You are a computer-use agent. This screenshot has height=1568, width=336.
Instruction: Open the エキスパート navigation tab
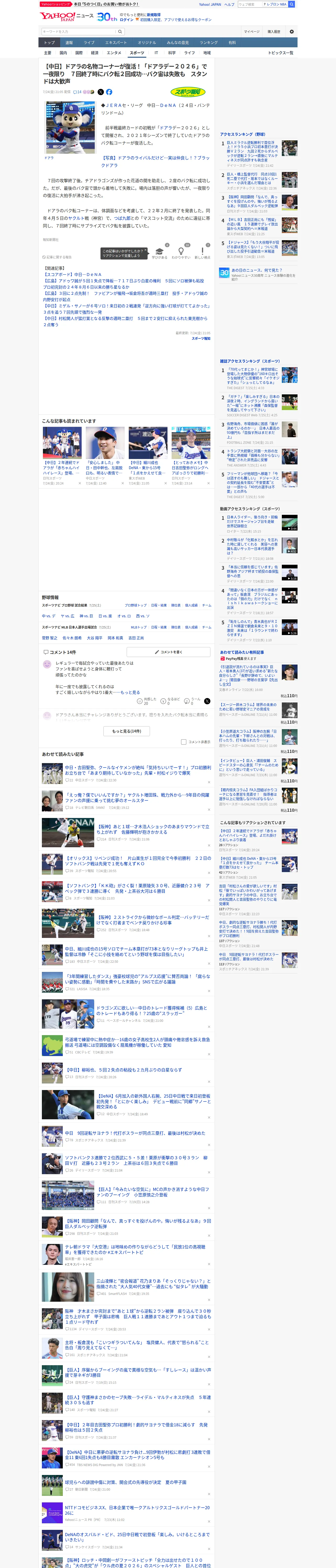coord(116,43)
